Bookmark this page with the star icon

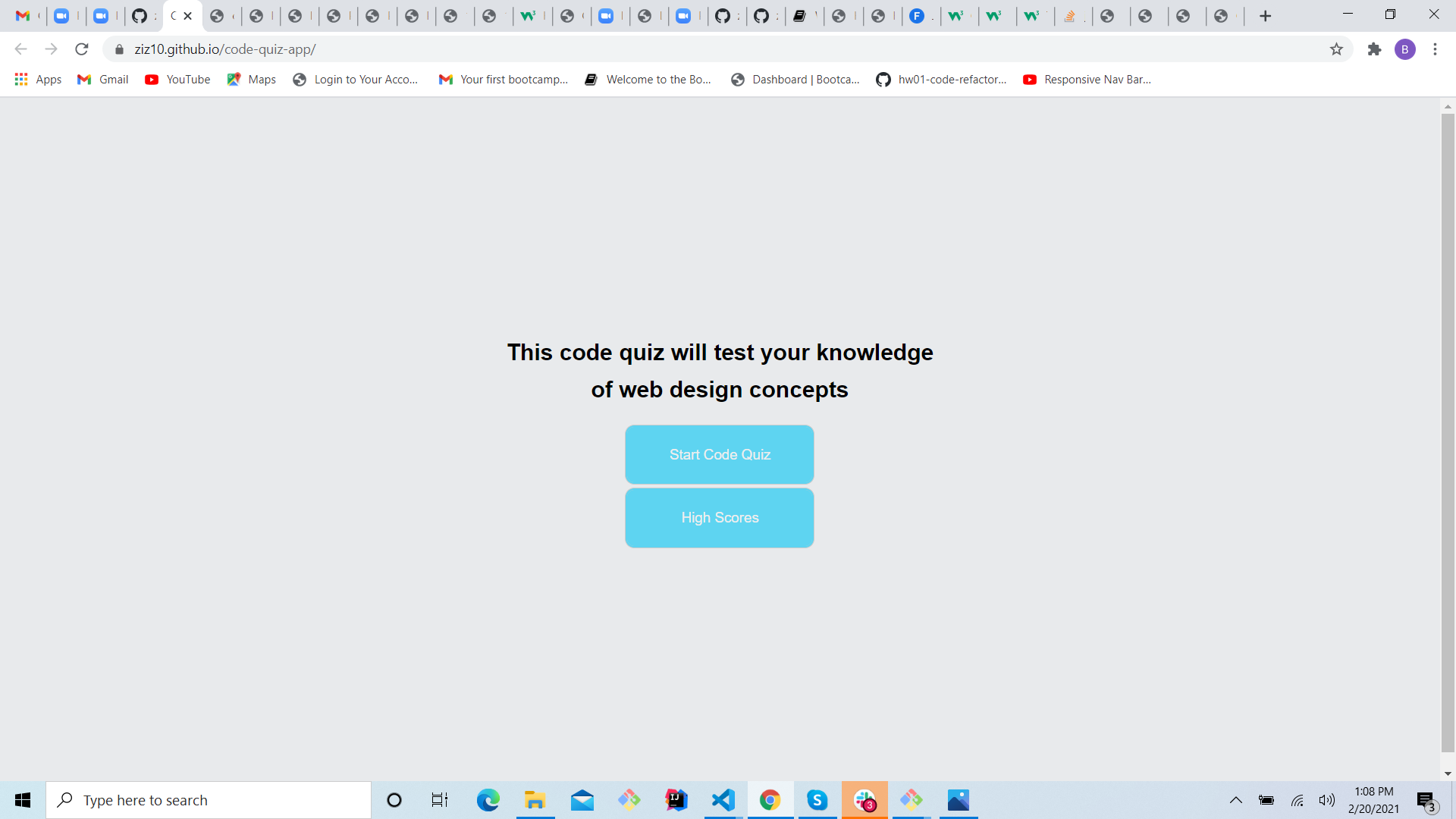[1336, 49]
